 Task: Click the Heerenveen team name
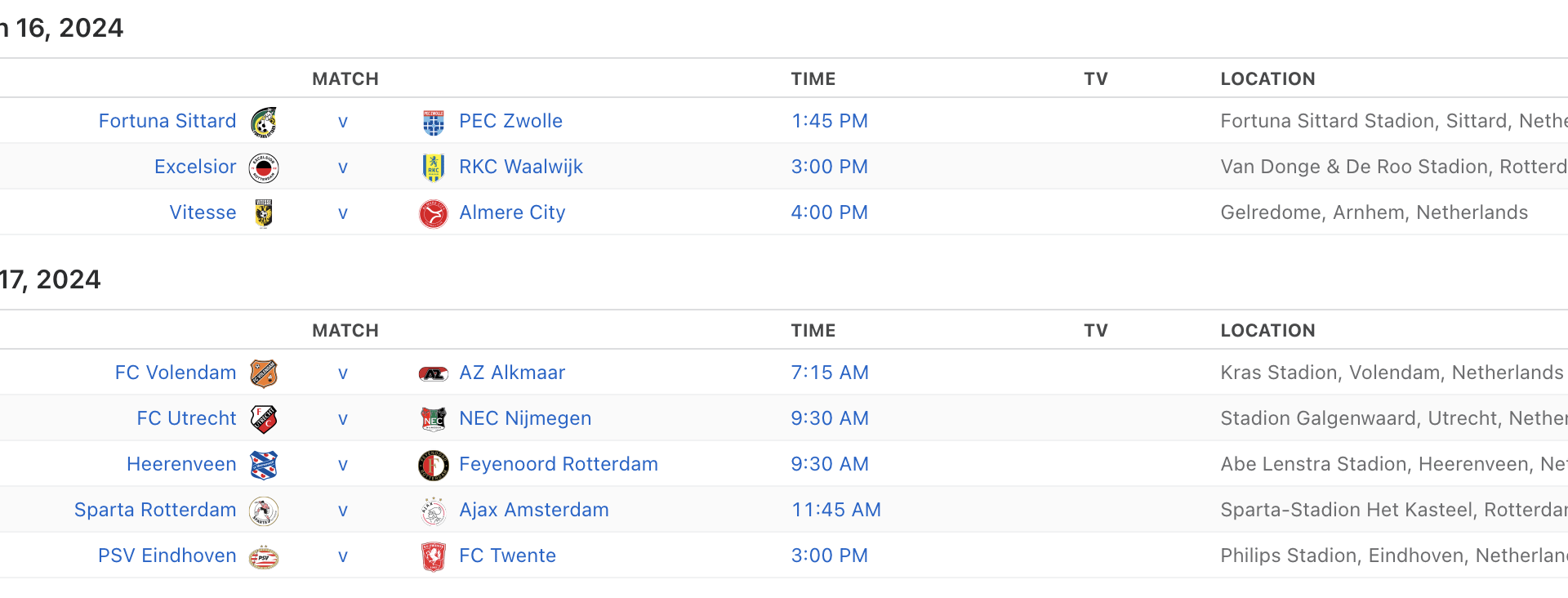[181, 464]
